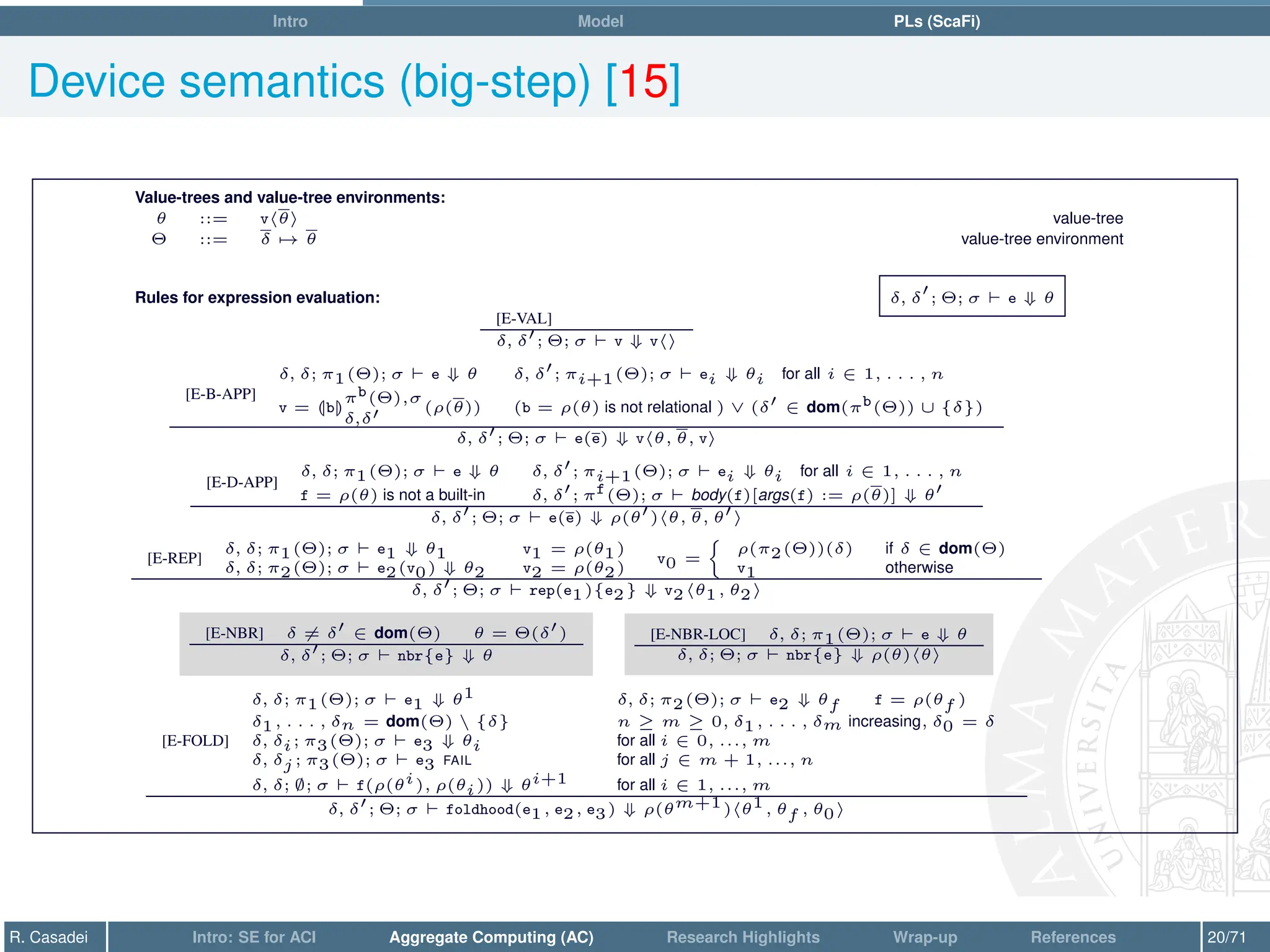1270x952 pixels.
Task: Click the 'otherwise' case text in E-REP
Action: (x=919, y=568)
